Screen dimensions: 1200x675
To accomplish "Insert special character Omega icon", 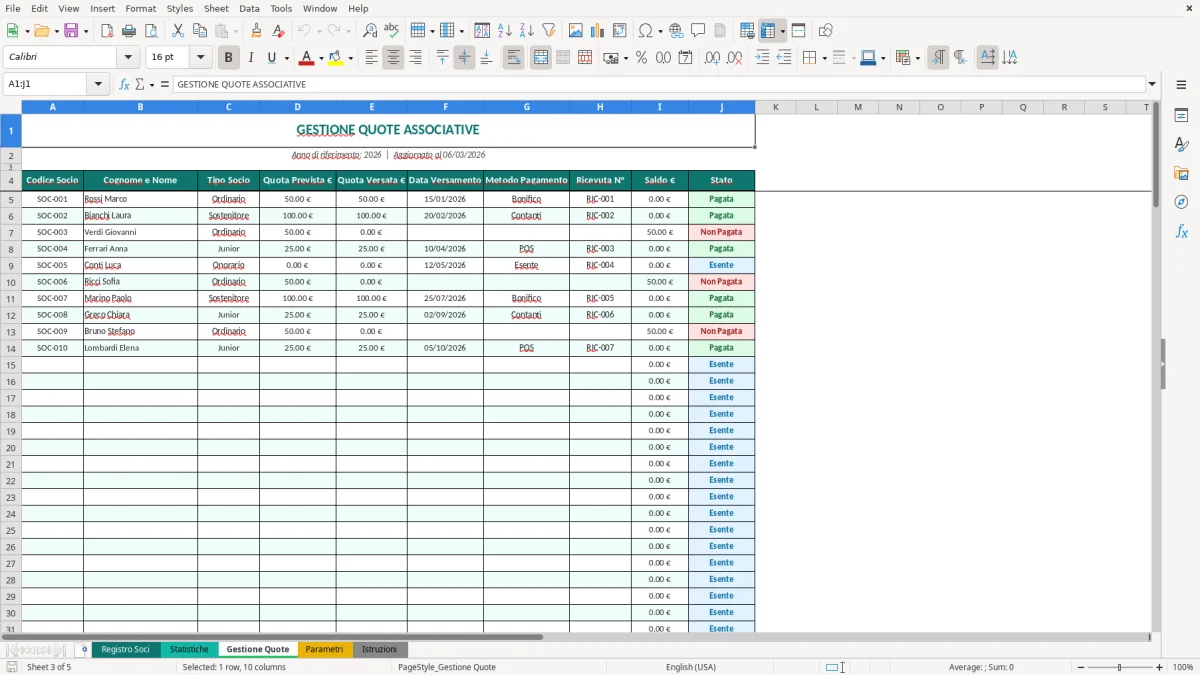I will [x=645, y=31].
